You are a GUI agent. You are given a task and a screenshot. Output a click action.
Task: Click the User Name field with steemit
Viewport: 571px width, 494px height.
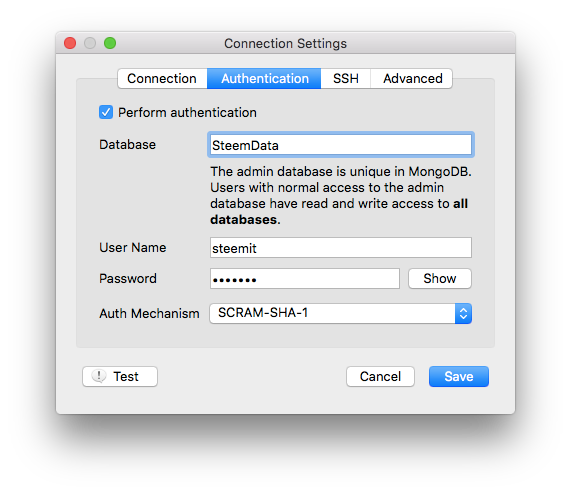coord(341,248)
